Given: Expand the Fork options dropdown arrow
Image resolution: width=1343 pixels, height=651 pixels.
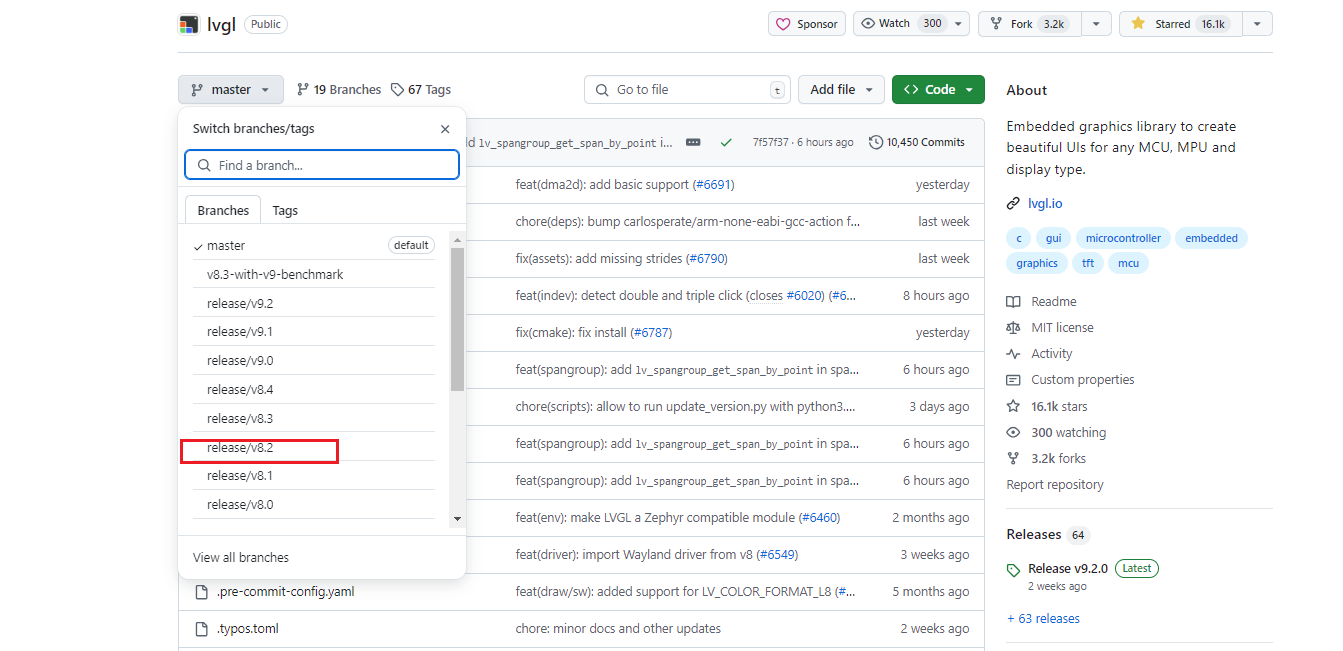Looking at the screenshot, I should click(1097, 24).
